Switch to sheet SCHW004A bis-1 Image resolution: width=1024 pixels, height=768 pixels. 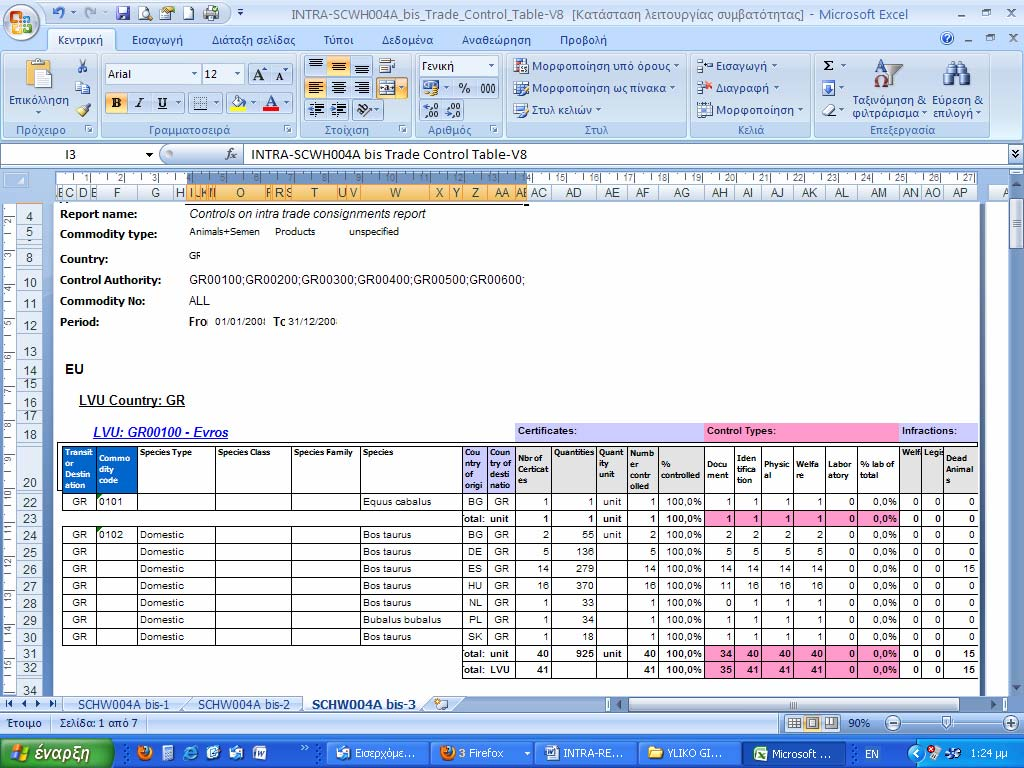[x=123, y=705]
